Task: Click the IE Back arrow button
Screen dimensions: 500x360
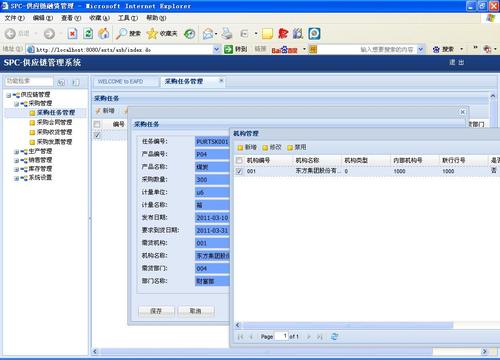Action: [x=10, y=34]
